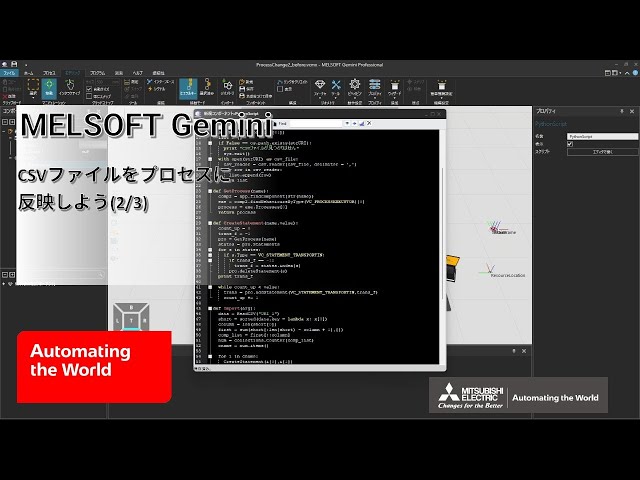Select the B face on view cube
This screenshot has width=640, height=480.
point(131,307)
